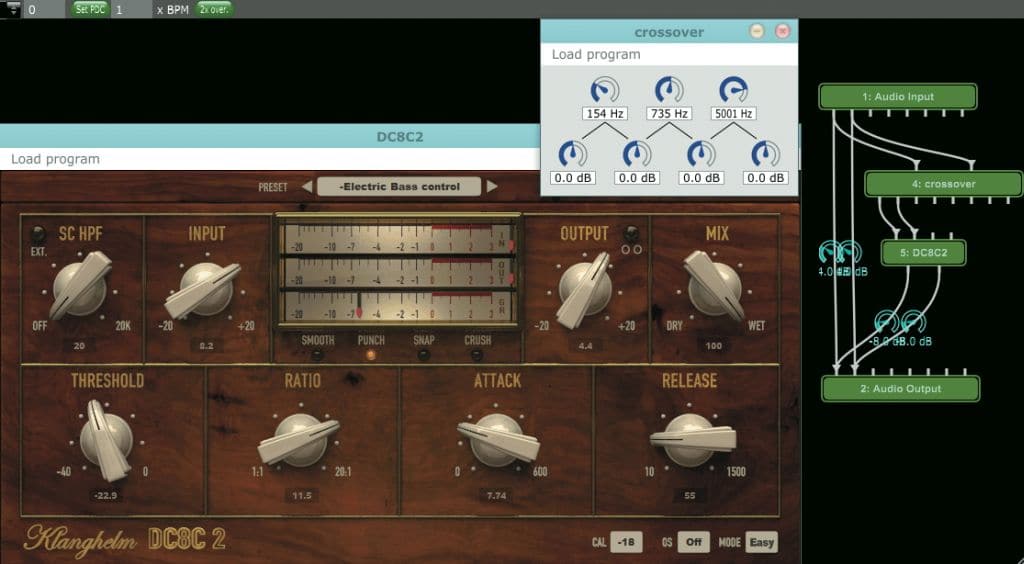Select the SMOOTH compression mode

(x=317, y=354)
